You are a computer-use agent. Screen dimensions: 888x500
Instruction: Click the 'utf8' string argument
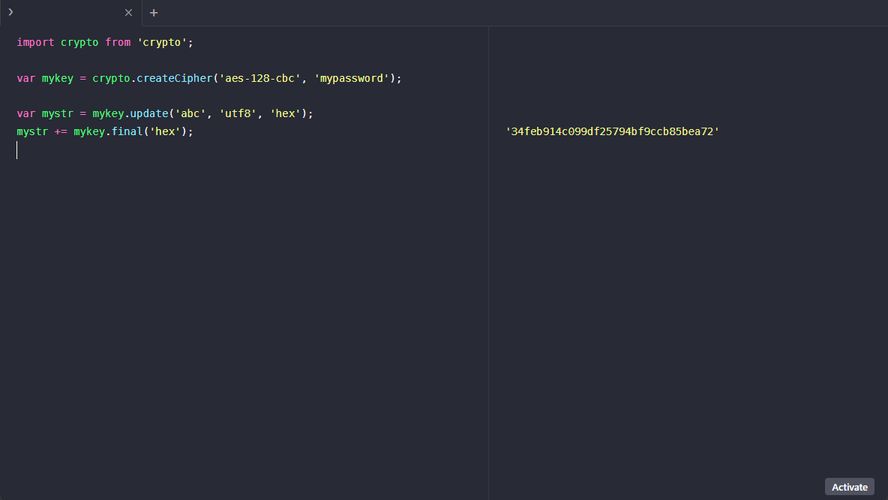[x=238, y=114]
